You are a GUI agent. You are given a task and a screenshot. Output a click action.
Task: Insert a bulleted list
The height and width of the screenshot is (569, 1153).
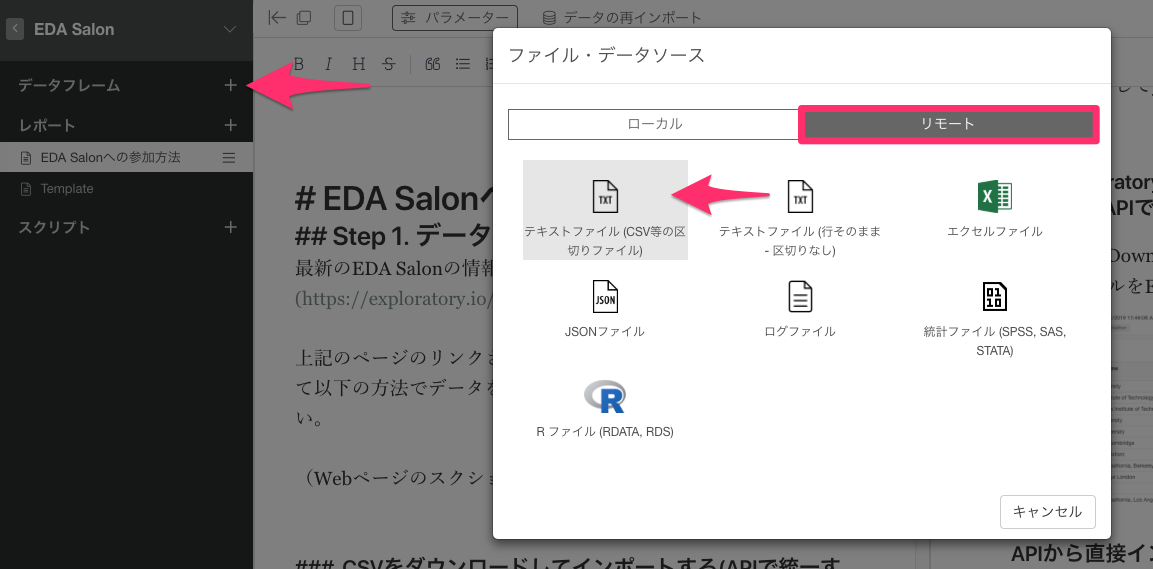tap(463, 64)
